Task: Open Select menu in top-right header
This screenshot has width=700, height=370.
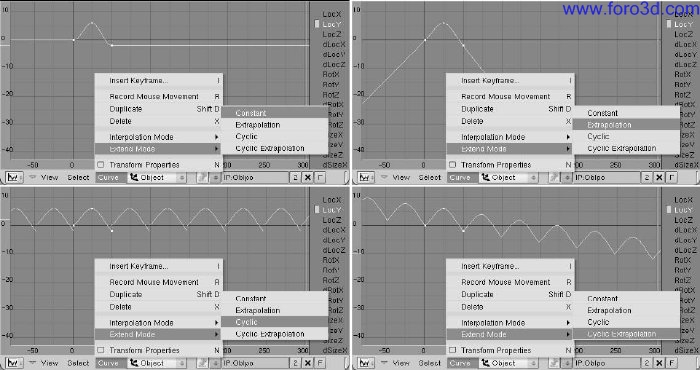Action: click(x=430, y=178)
